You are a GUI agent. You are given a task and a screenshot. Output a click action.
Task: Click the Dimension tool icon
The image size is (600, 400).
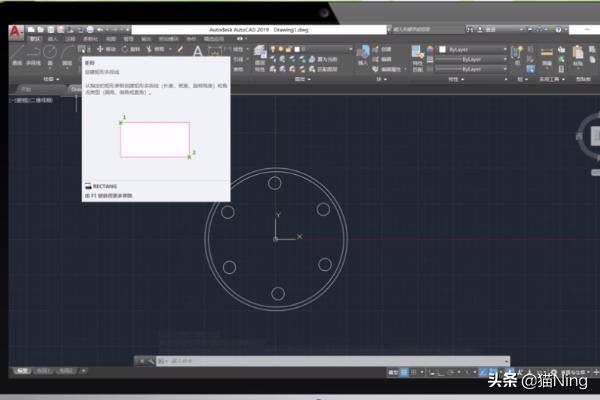(x=215, y=52)
